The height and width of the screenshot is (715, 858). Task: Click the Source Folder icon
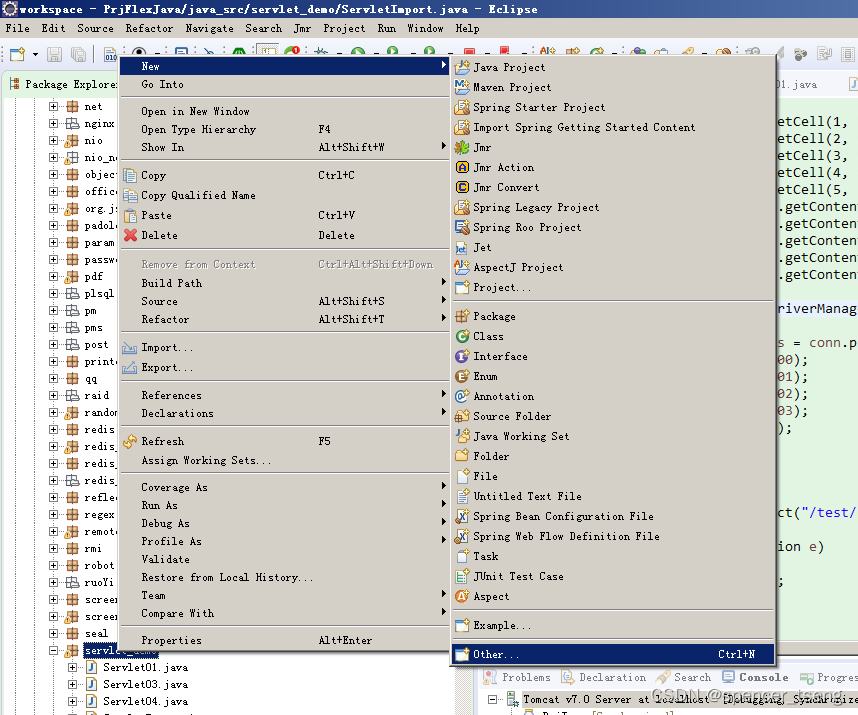pos(462,416)
